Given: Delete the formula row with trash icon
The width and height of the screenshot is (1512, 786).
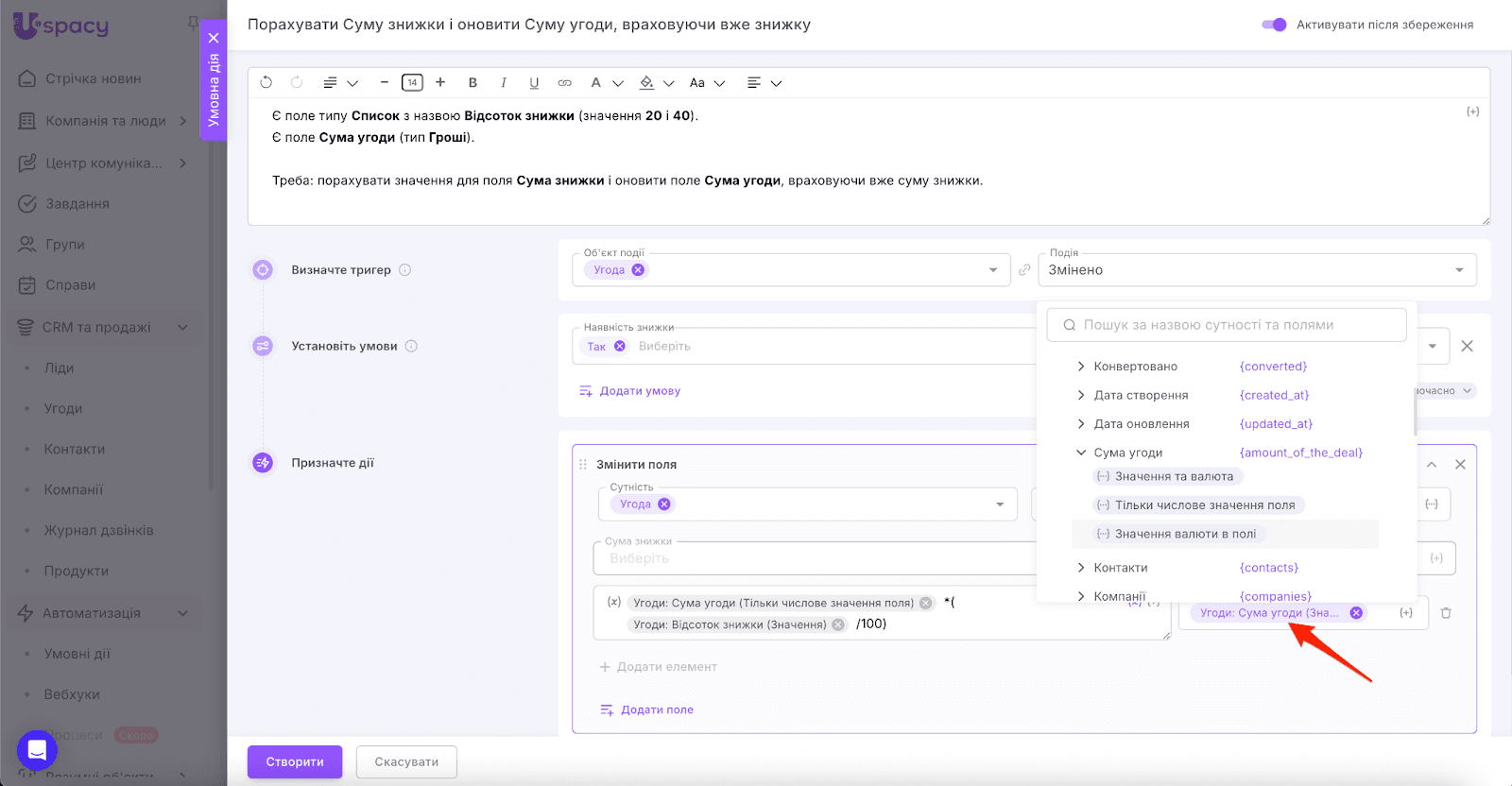Looking at the screenshot, I should click(x=1446, y=613).
